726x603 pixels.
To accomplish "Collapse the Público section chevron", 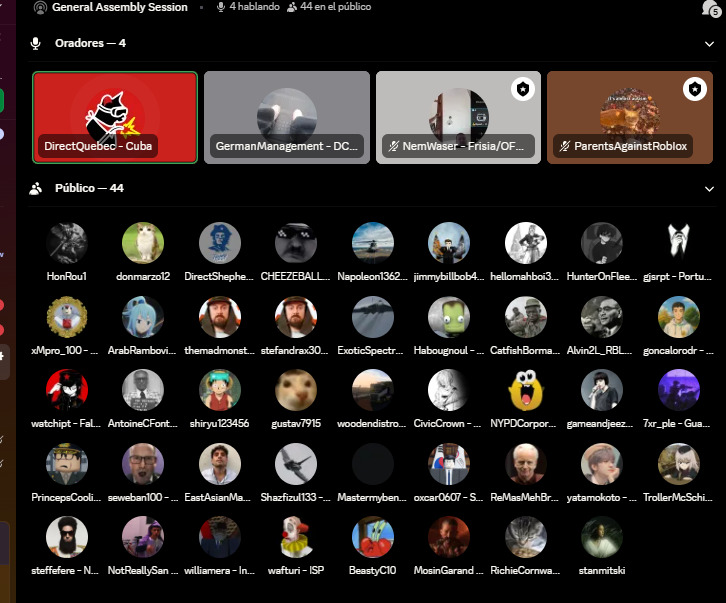I will click(x=709, y=189).
